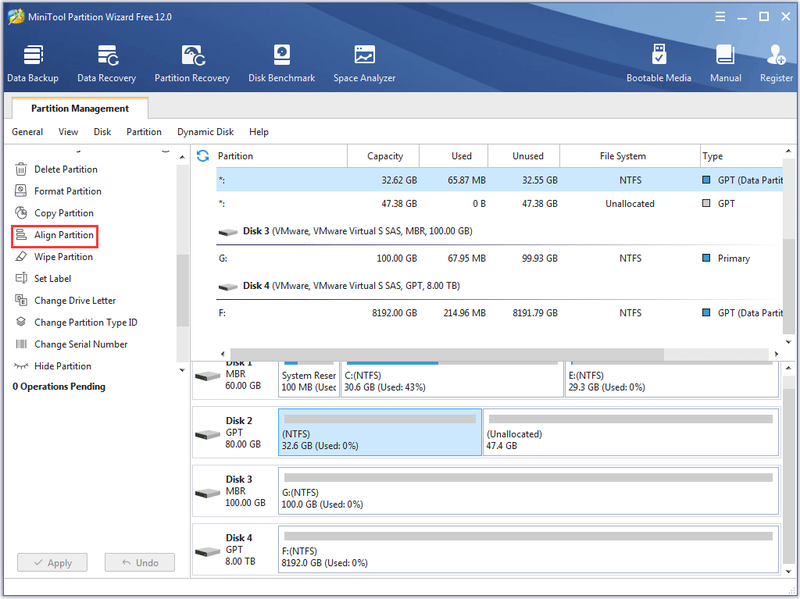
Task: Open the General menu
Action: tap(28, 132)
